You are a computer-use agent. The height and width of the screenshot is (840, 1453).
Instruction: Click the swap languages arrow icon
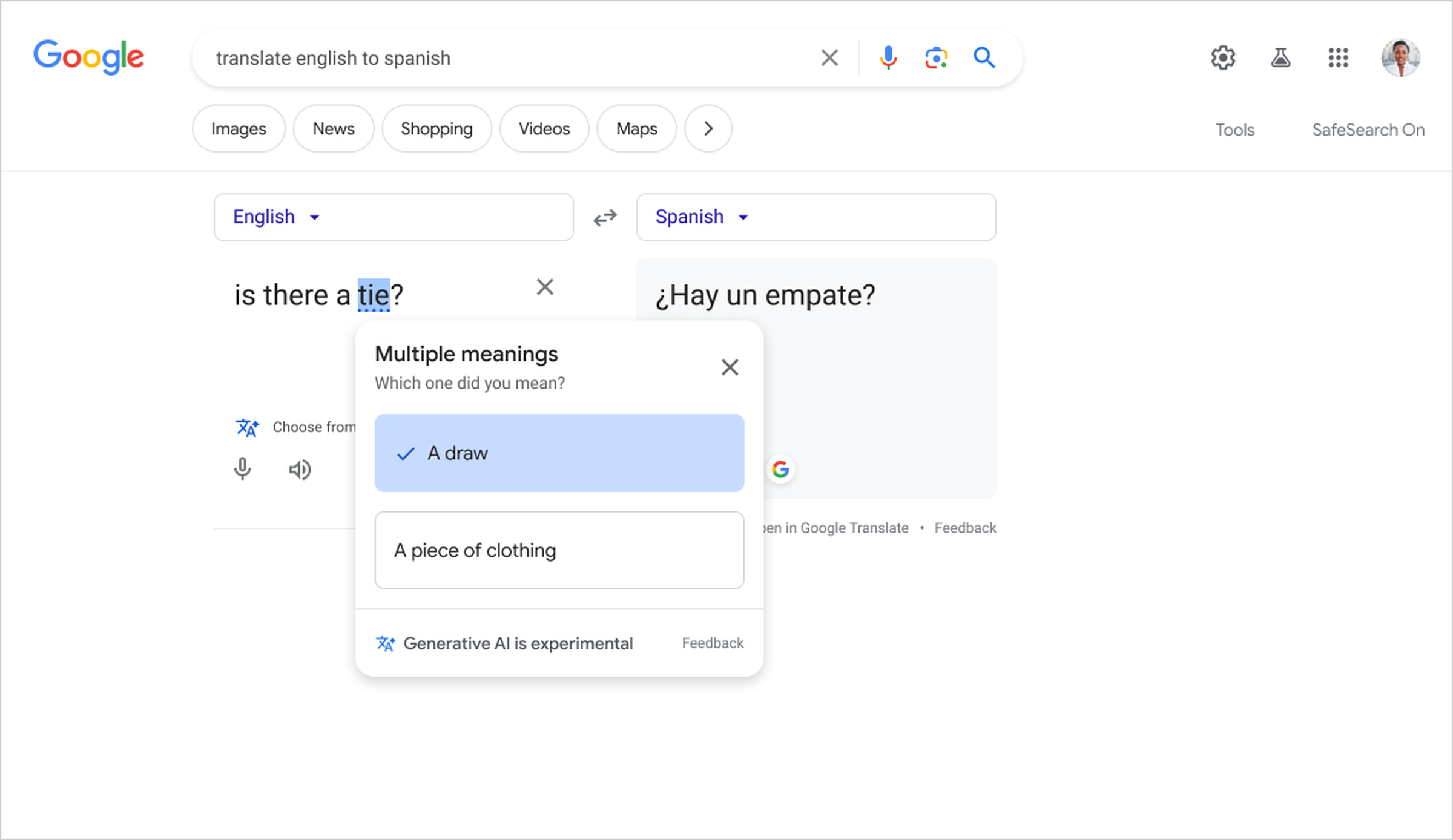tap(604, 217)
